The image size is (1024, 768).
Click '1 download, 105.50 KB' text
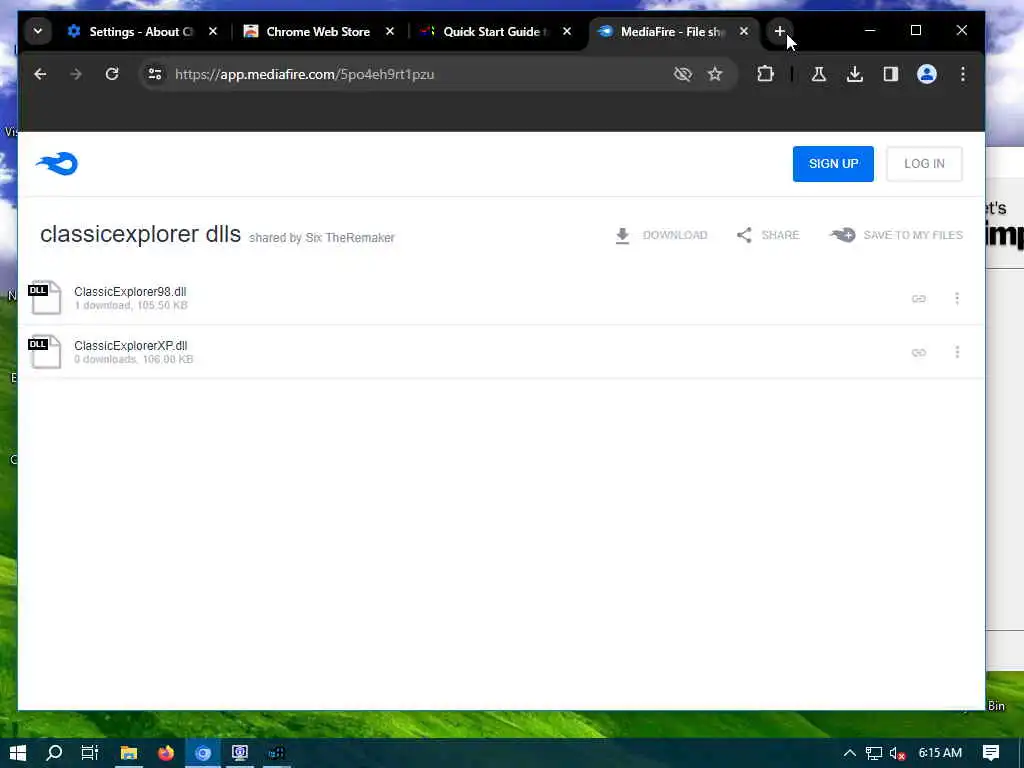(131, 306)
